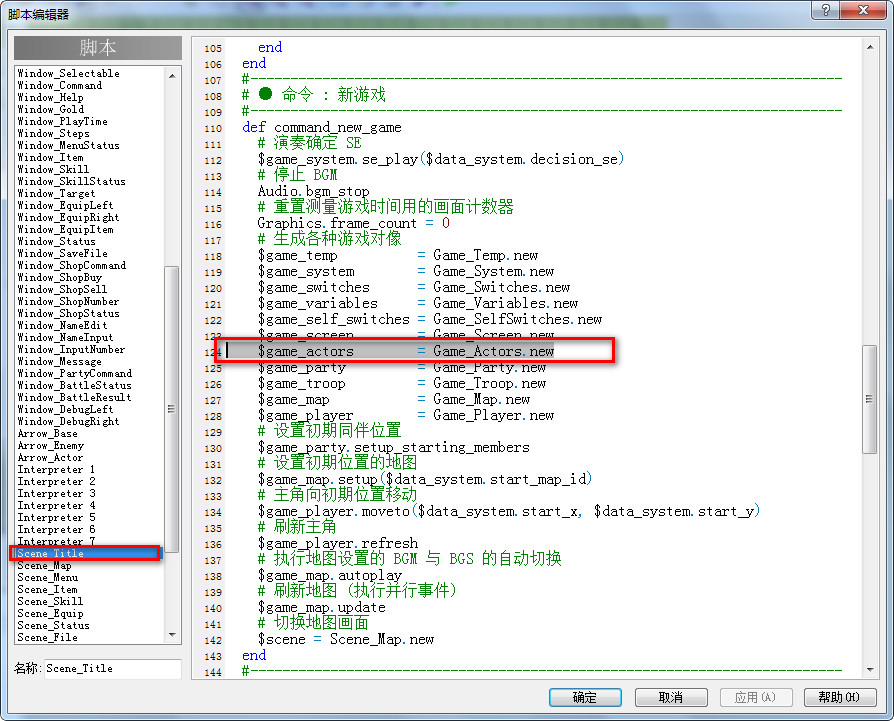Select Window_Message script

[x=59, y=361]
